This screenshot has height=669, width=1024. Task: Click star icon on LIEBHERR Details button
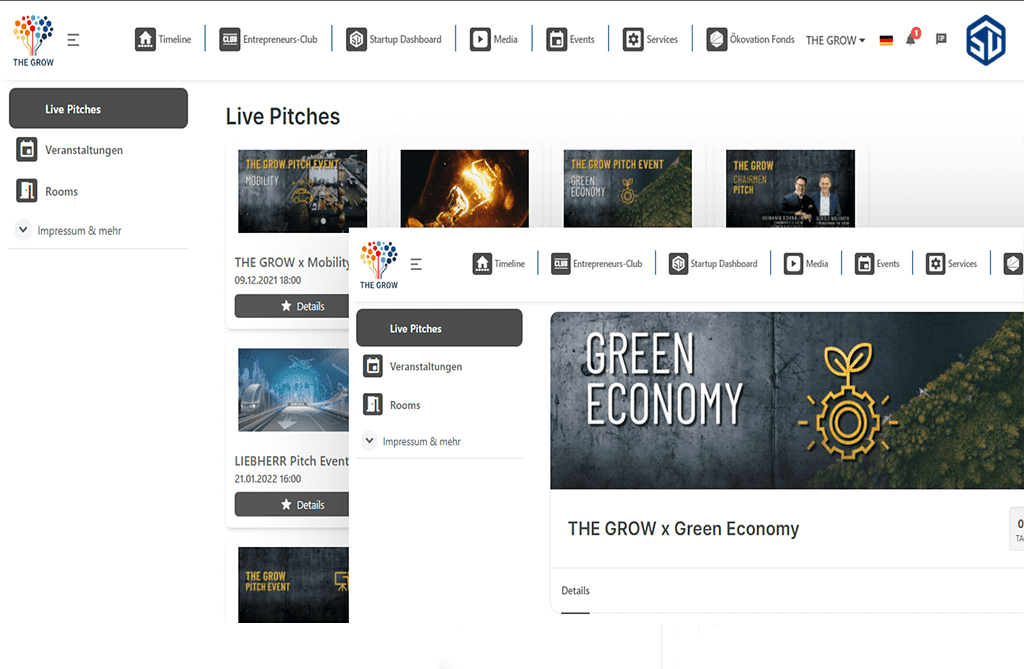point(286,504)
